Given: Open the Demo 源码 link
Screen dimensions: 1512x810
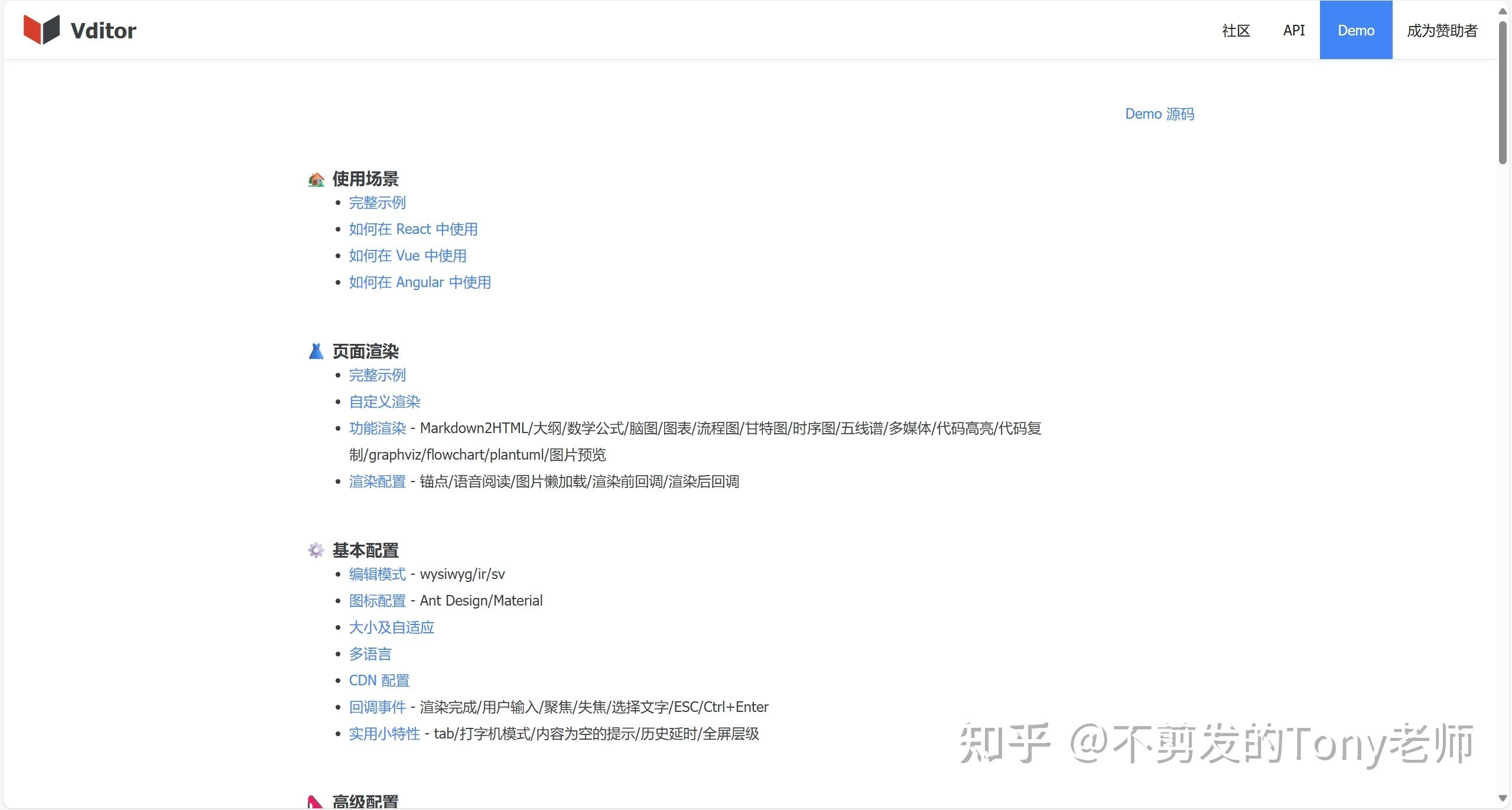Looking at the screenshot, I should click(x=1159, y=113).
